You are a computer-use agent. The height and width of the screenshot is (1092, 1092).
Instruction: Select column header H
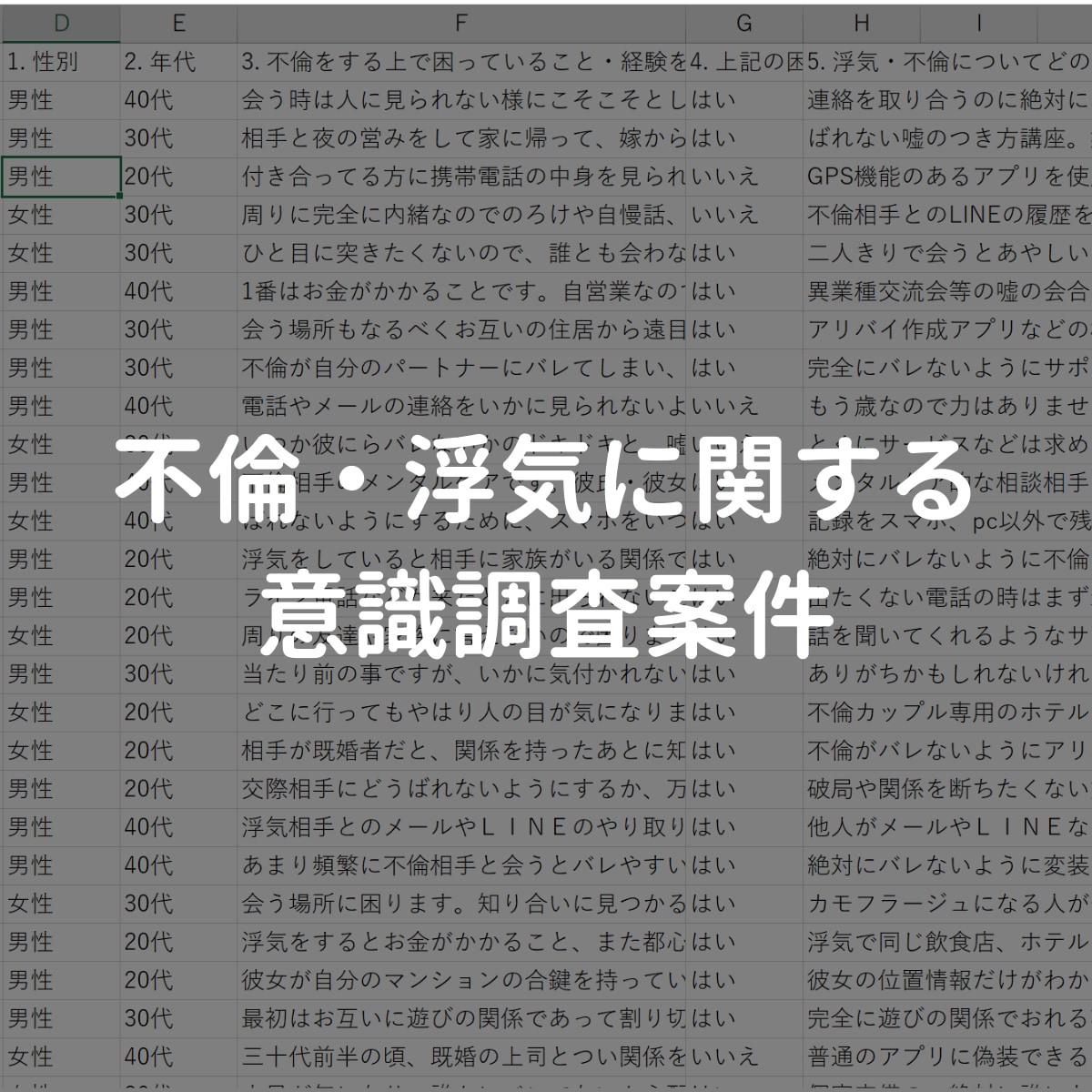pyautogui.click(x=862, y=24)
